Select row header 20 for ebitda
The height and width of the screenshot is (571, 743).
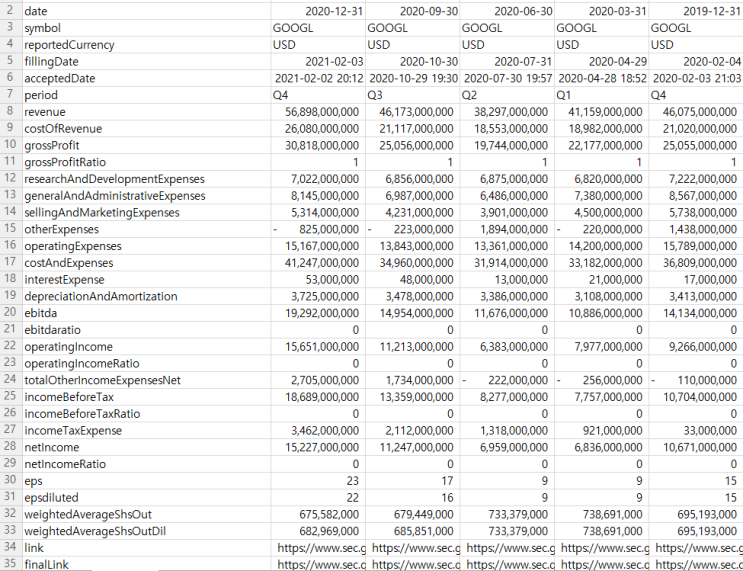(x=10, y=313)
